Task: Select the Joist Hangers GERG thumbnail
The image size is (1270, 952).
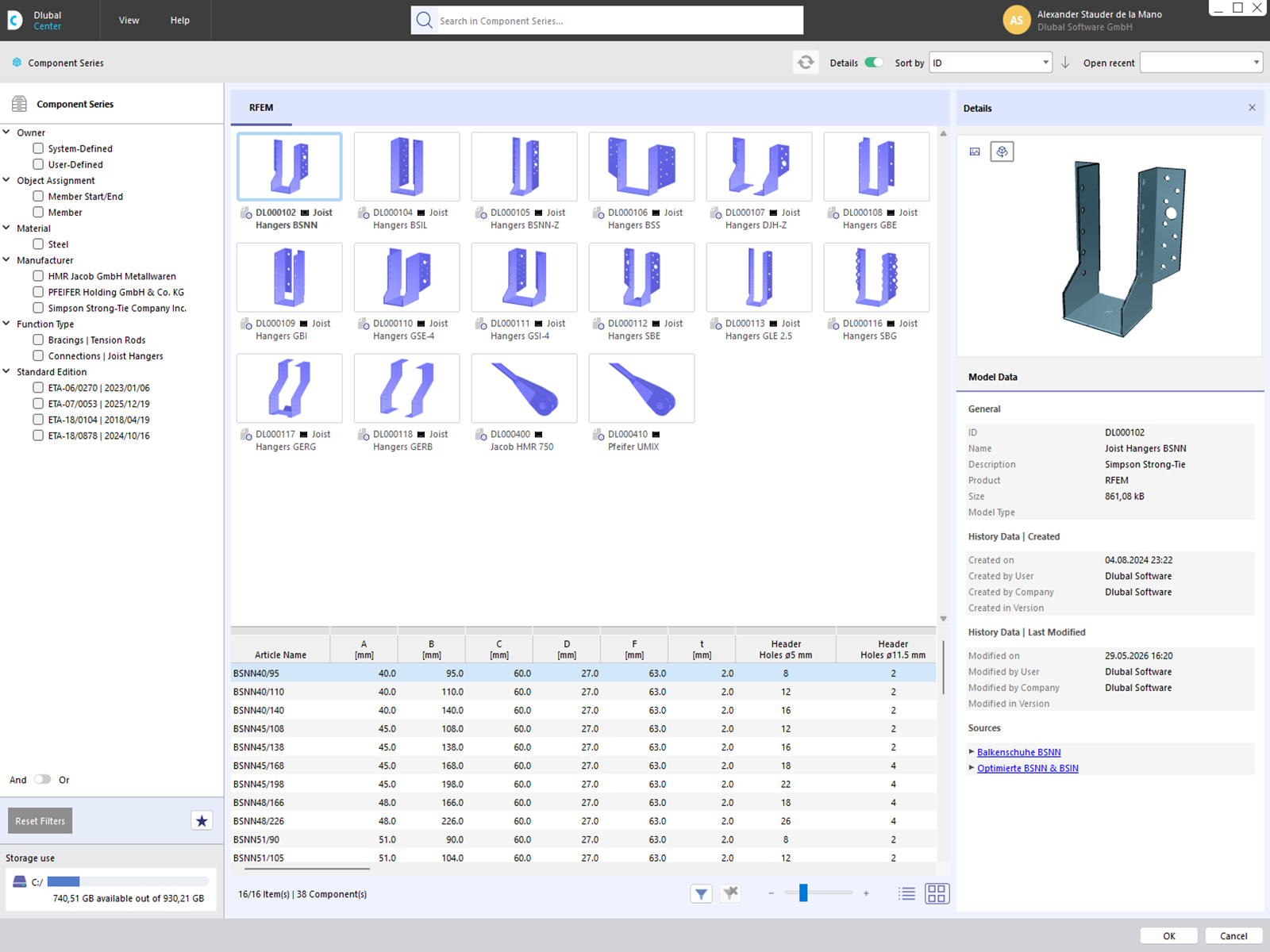Action: [290, 389]
